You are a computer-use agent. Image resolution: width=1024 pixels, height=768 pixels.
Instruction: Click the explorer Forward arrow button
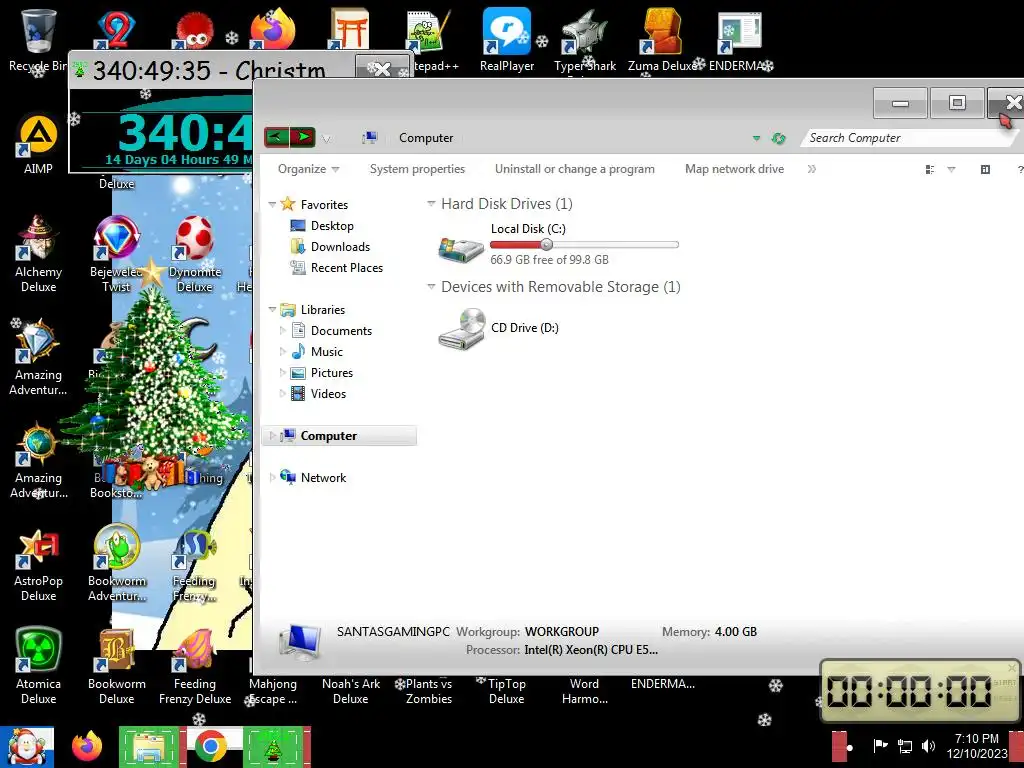(x=302, y=137)
